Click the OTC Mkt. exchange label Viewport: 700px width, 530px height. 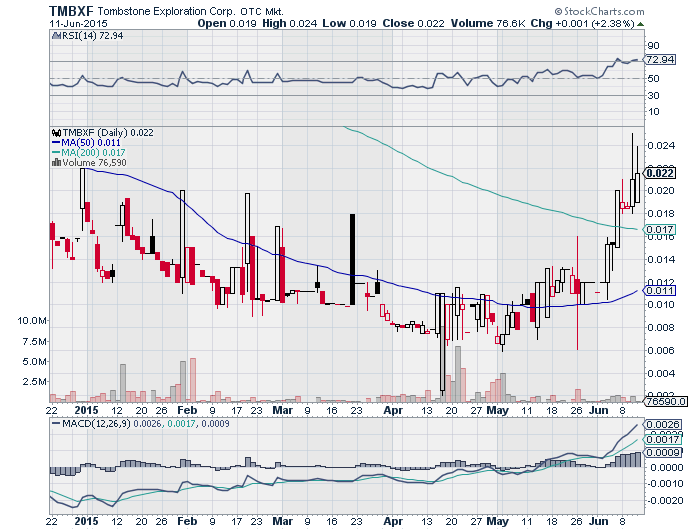[x=262, y=12]
